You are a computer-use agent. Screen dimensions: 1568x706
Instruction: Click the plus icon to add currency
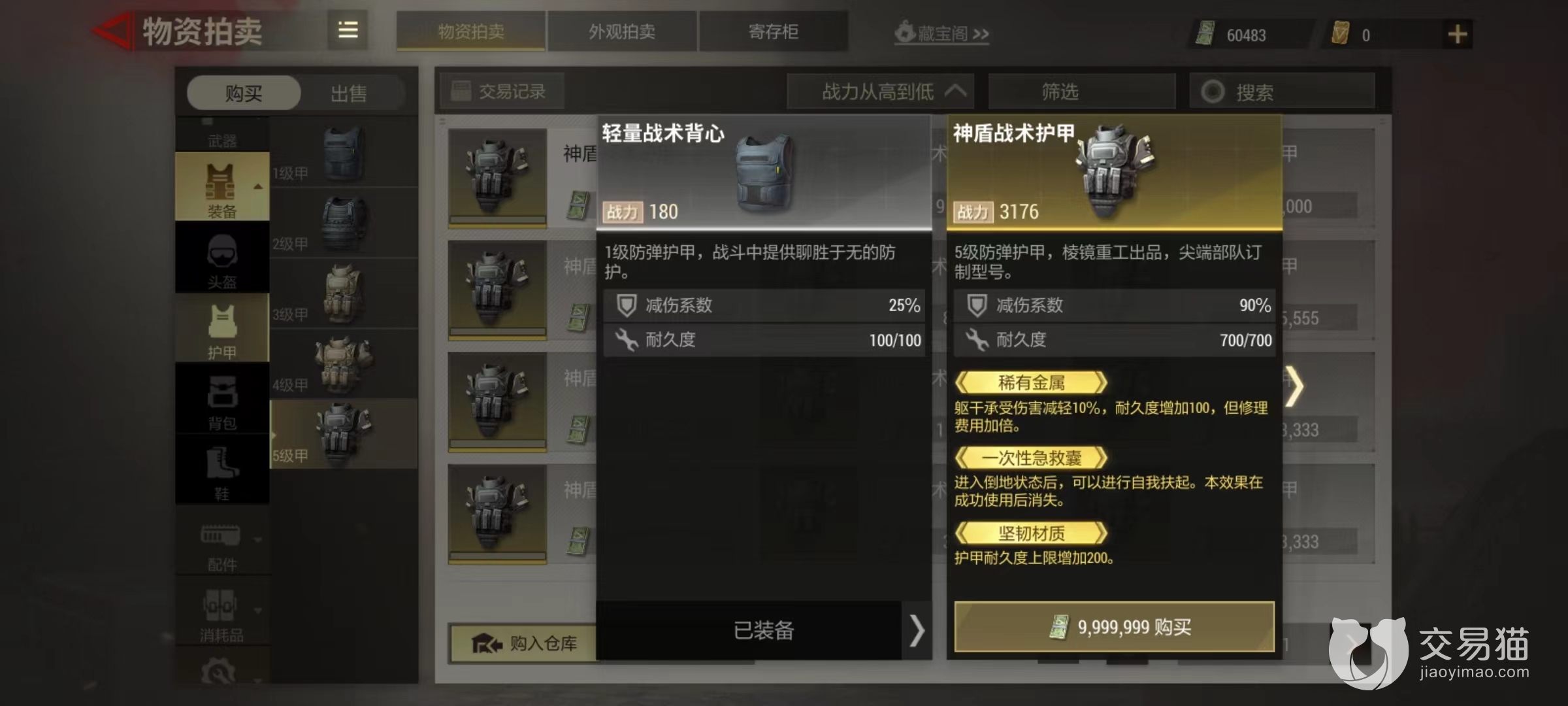coord(1457,34)
